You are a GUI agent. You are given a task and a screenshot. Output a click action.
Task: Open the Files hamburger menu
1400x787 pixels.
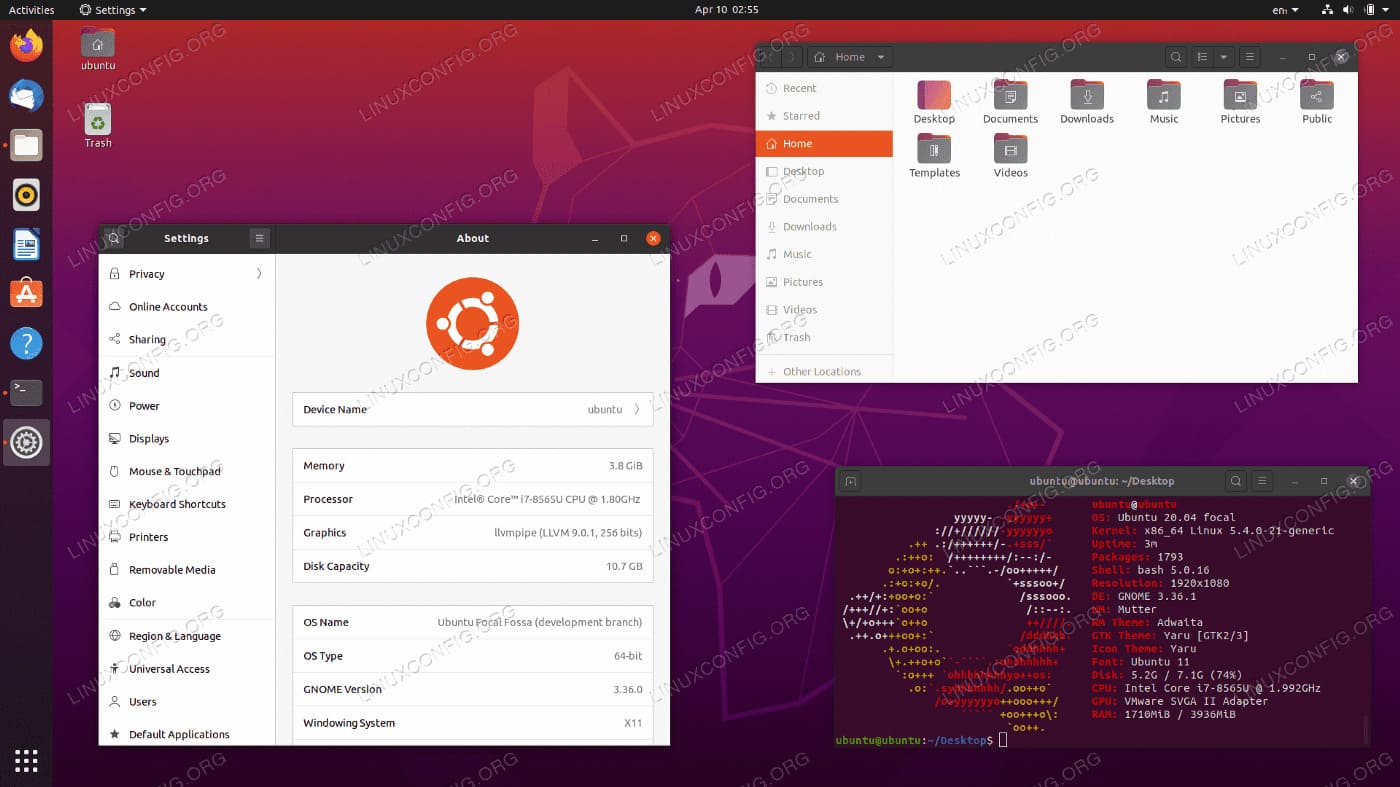point(1250,57)
